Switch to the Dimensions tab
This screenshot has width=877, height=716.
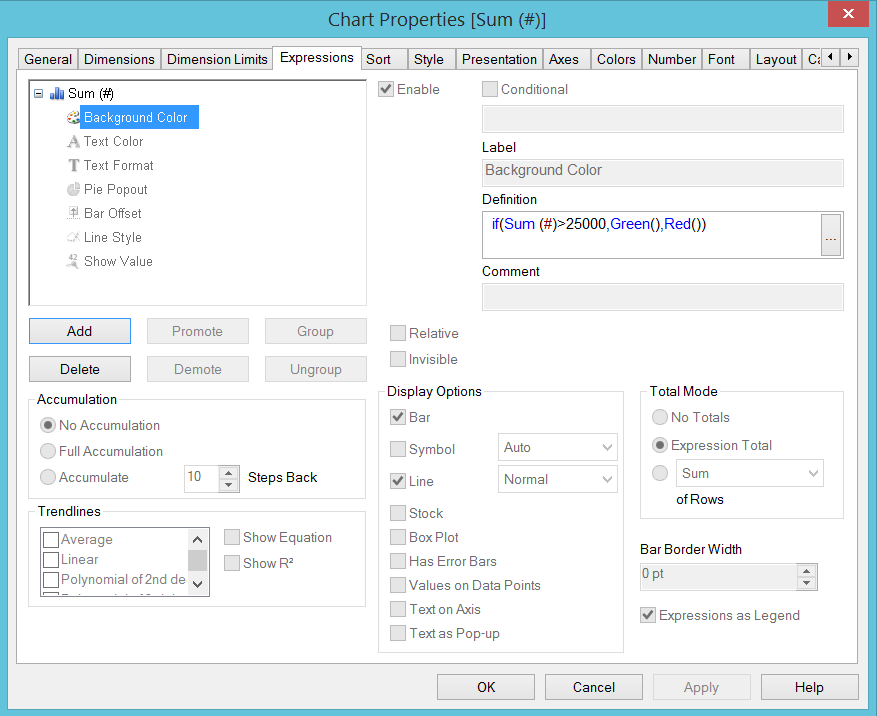tap(119, 59)
